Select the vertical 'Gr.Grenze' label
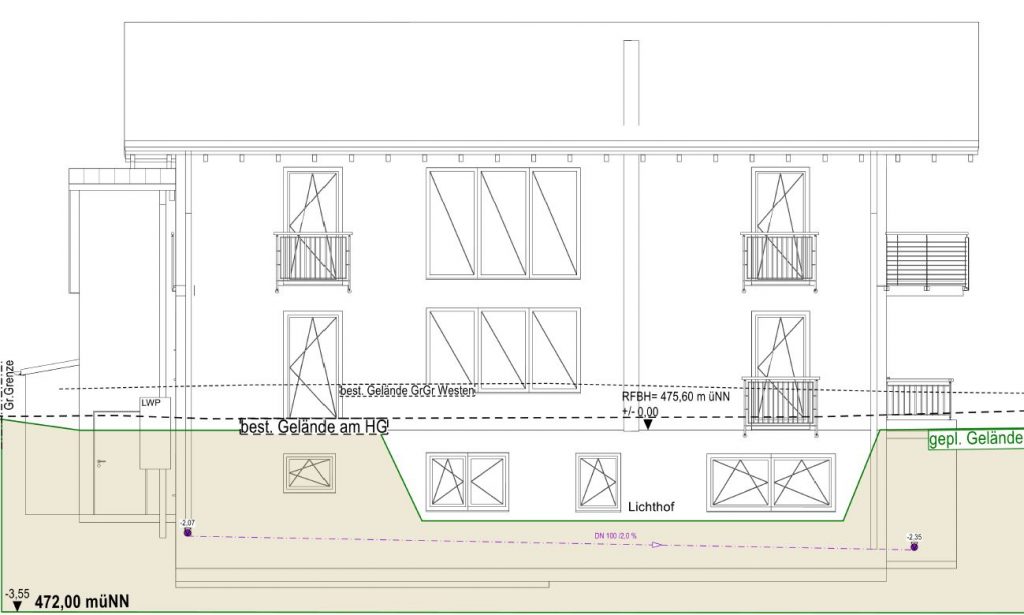Screen dimensions: 1024x615 [x=9, y=385]
